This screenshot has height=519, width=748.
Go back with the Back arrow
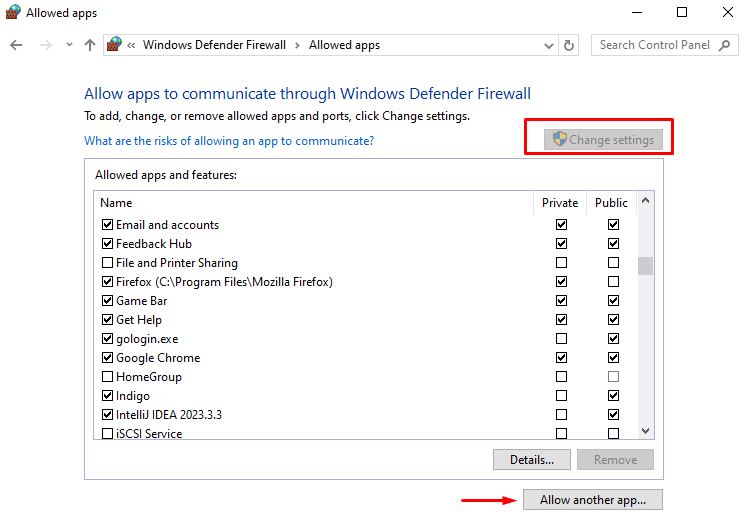(16, 45)
